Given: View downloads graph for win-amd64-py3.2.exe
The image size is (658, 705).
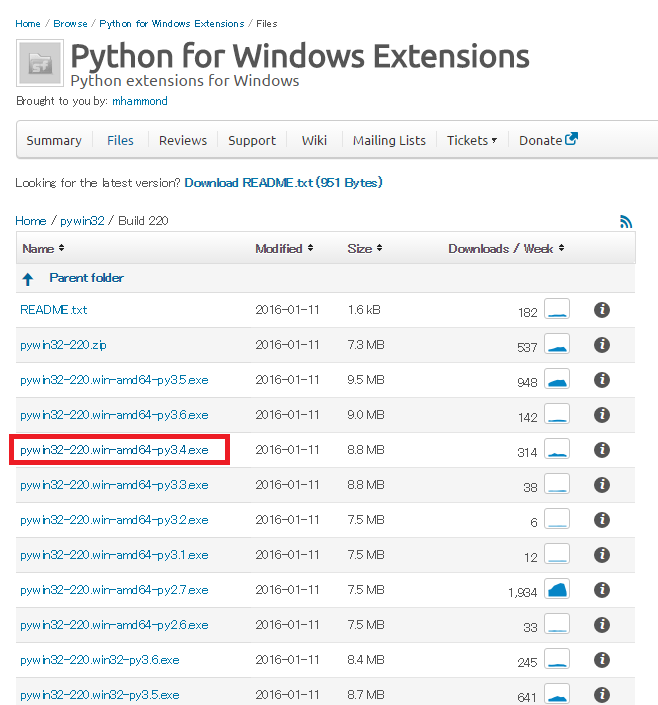Looking at the screenshot, I should pos(557,519).
